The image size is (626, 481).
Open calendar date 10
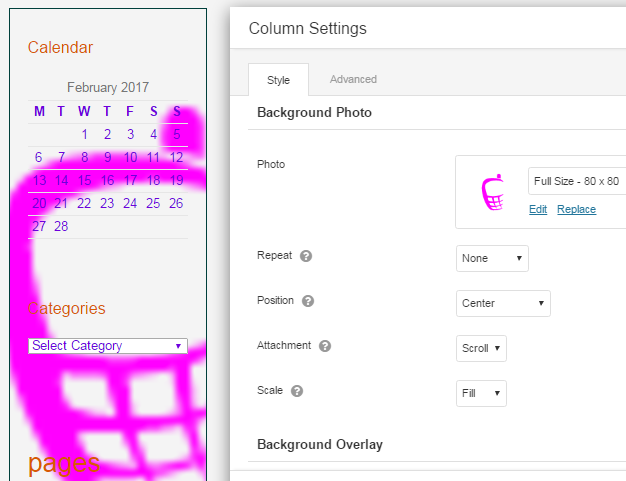130,158
